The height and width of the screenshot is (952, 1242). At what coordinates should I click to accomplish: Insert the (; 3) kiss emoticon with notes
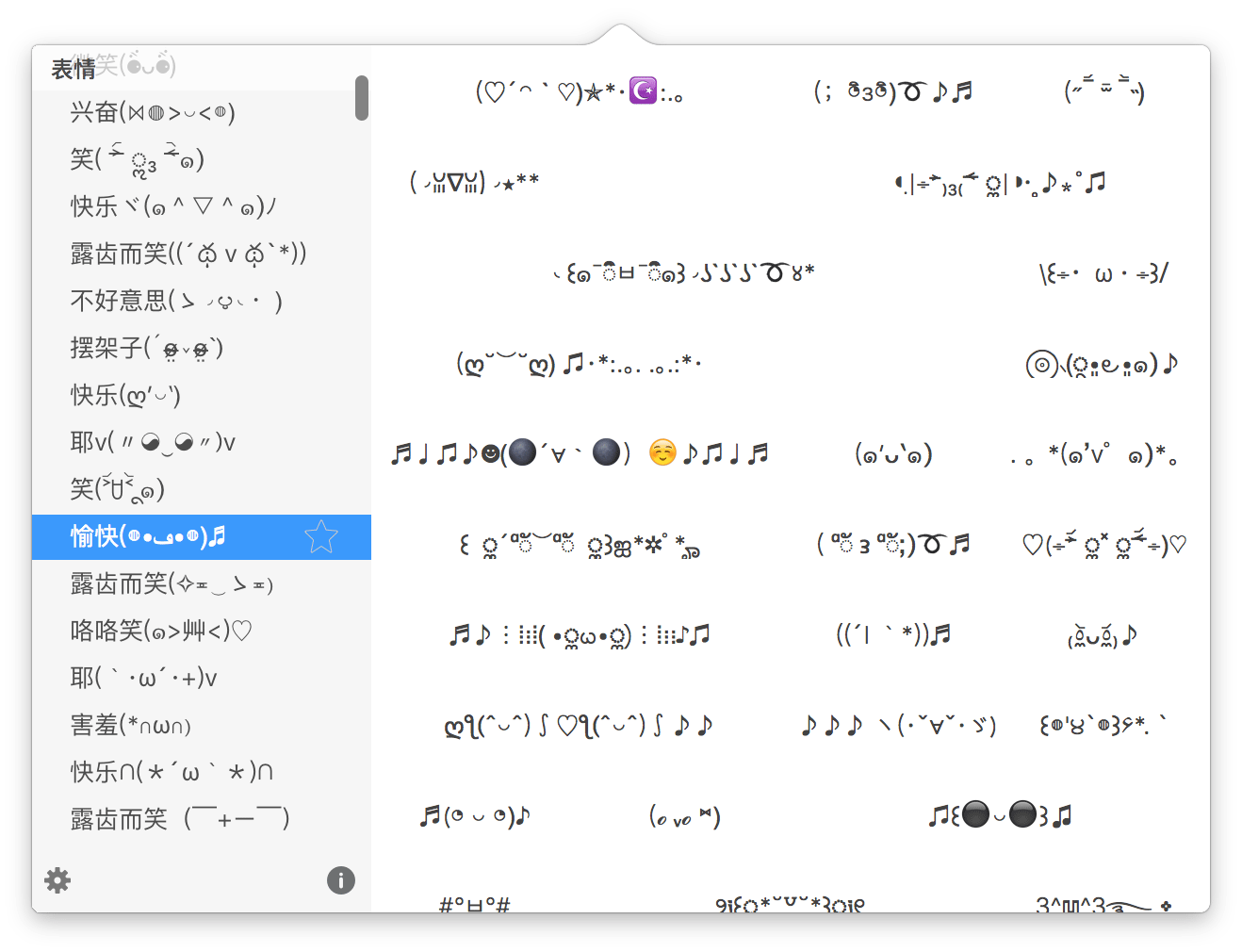coord(893,91)
